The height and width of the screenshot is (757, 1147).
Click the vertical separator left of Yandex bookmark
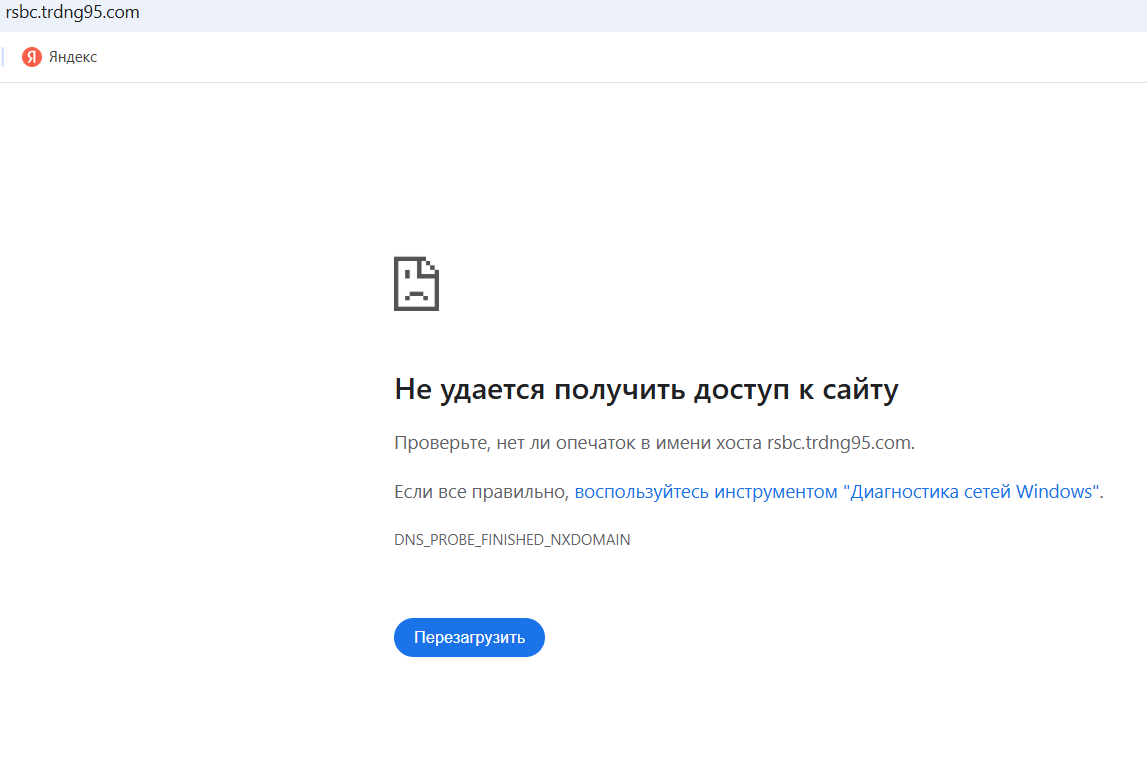pyautogui.click(x=3, y=57)
